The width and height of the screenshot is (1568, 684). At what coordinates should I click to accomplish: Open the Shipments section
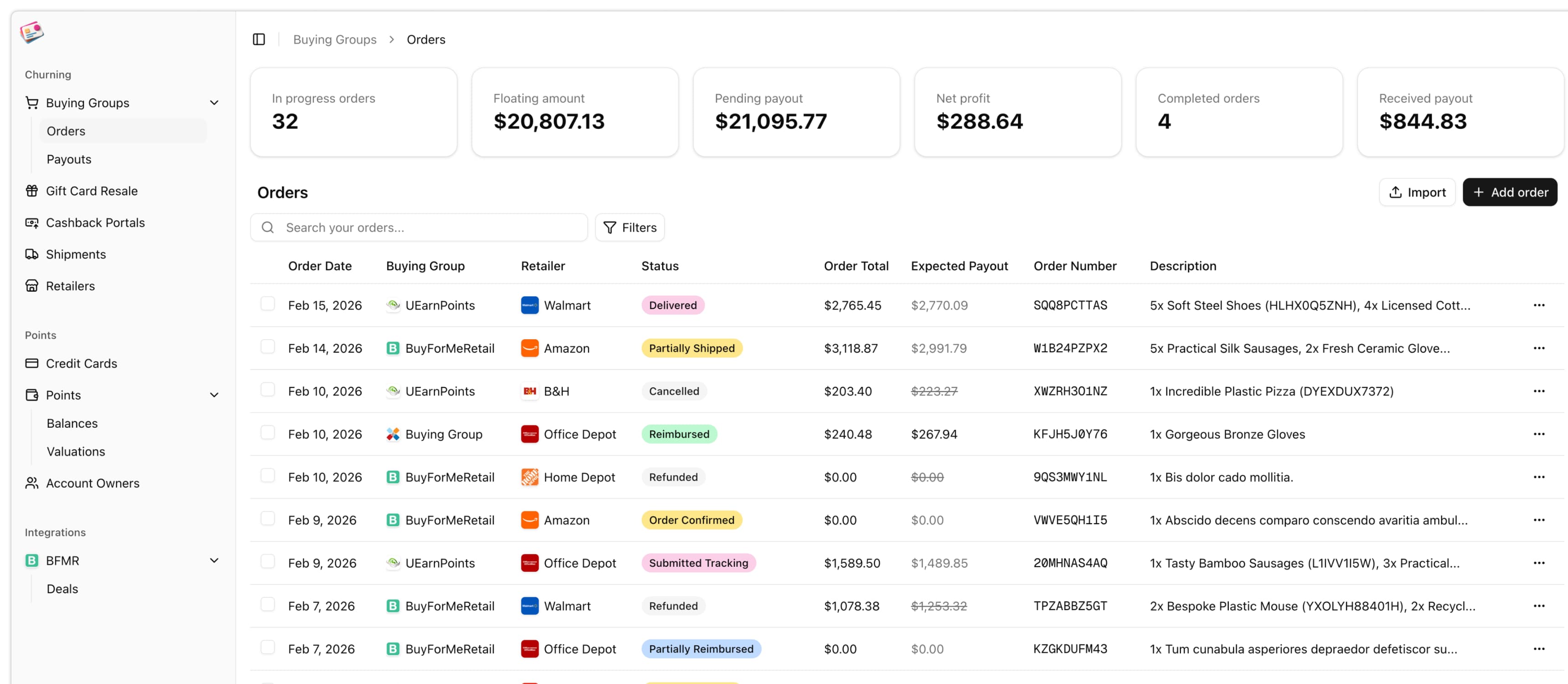coord(76,254)
